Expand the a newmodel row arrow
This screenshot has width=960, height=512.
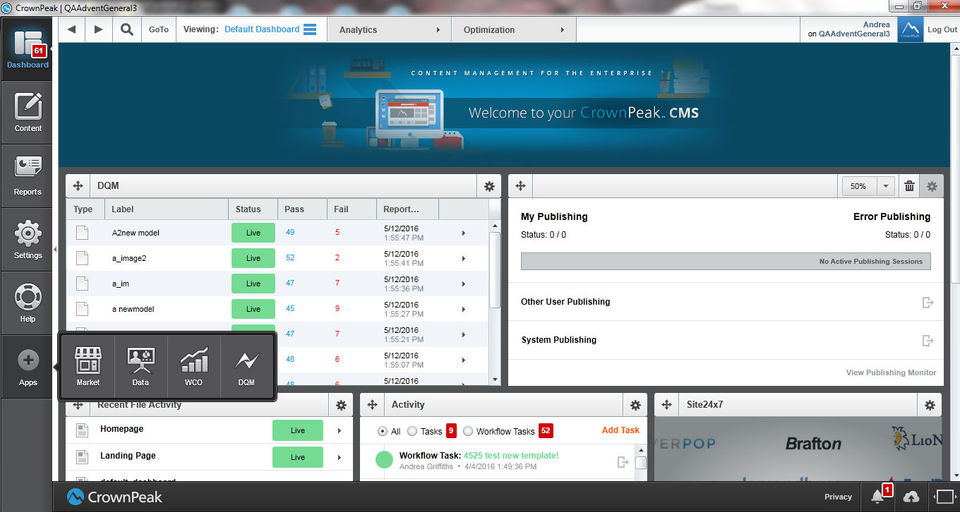[x=463, y=309]
